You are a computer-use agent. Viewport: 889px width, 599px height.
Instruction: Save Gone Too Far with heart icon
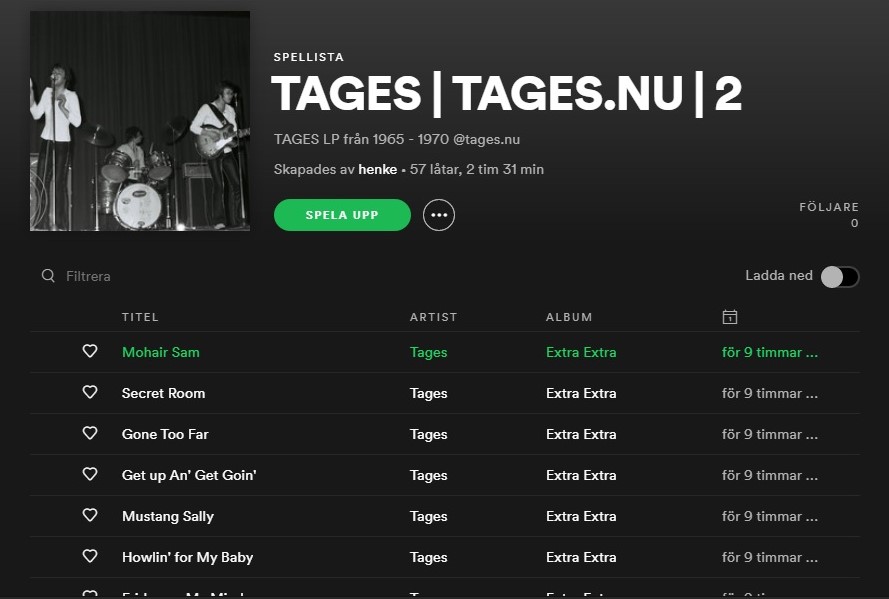(x=90, y=434)
